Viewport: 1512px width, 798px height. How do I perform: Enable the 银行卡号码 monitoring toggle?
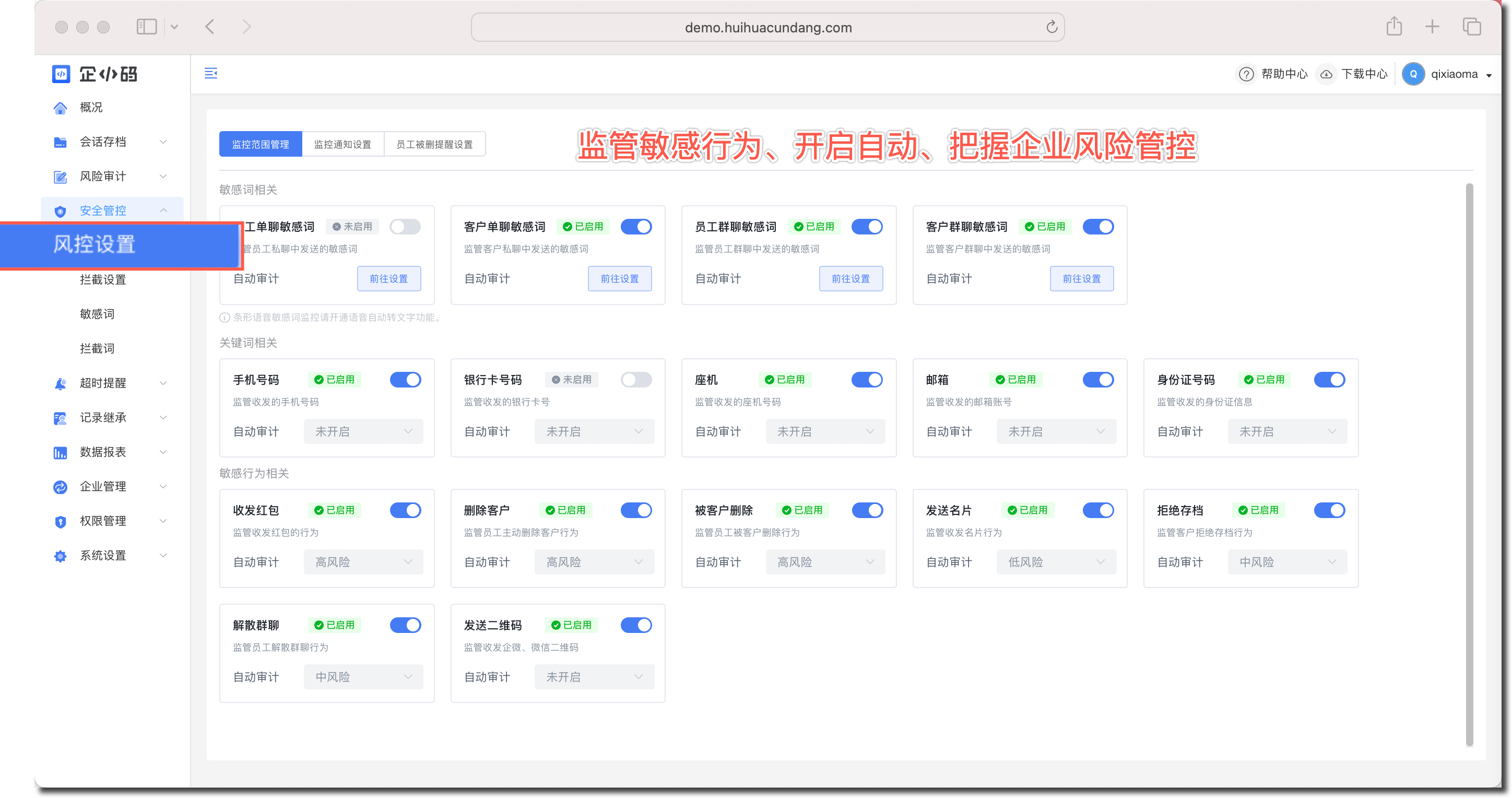(636, 380)
